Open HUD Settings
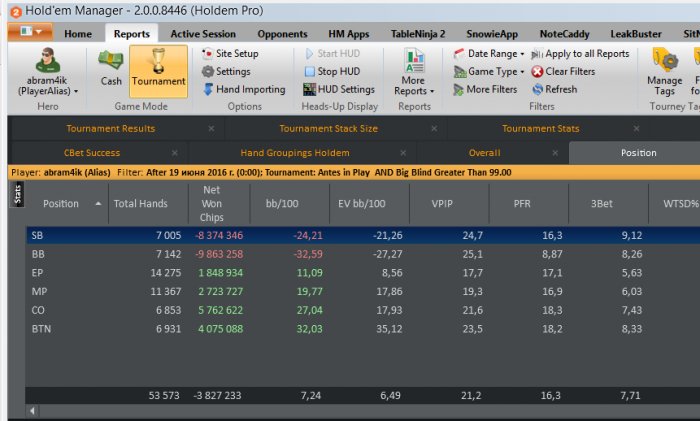This screenshot has width=700, height=421. 339,89
